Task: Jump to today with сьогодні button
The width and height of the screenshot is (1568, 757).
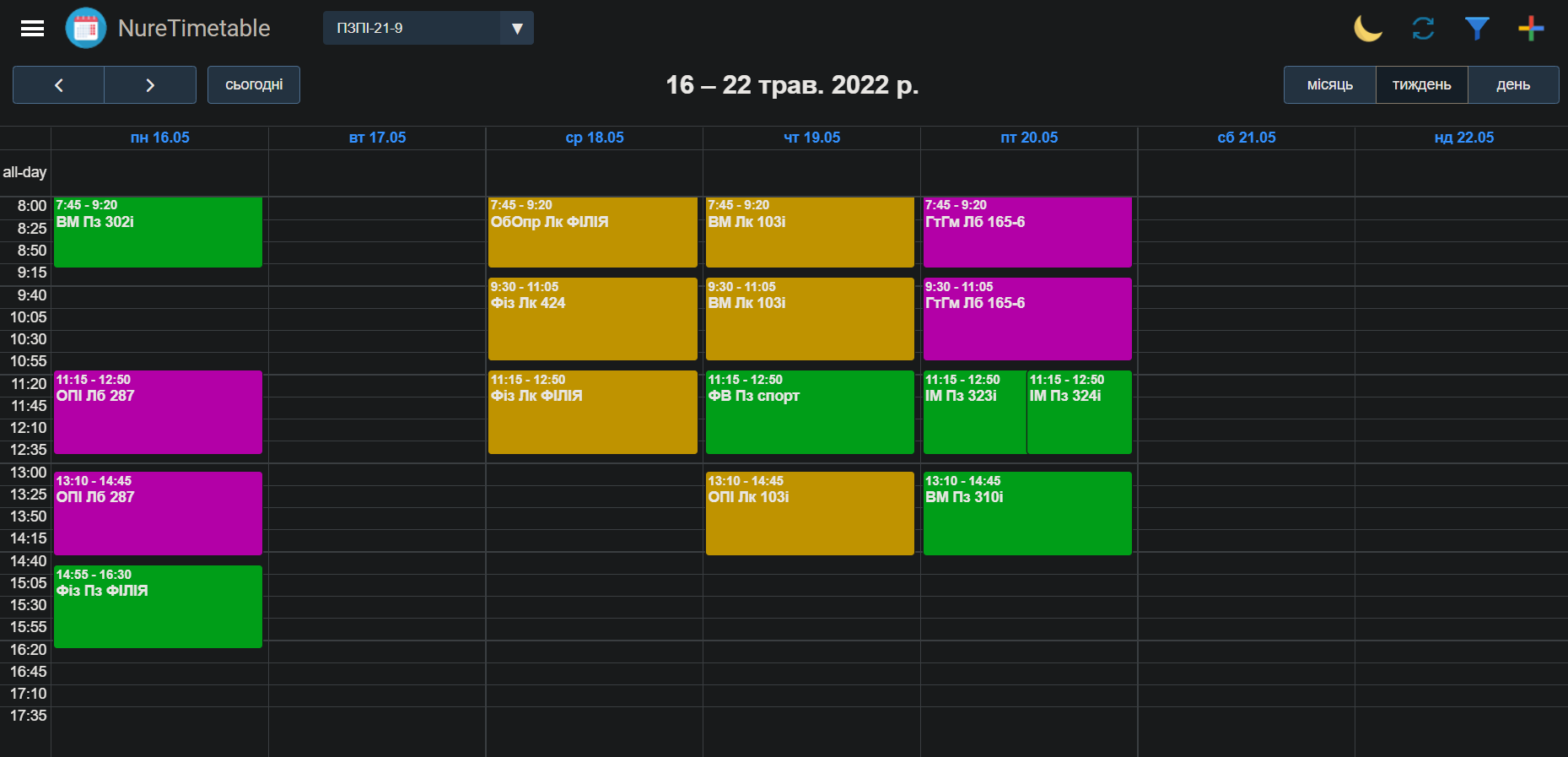Action: click(x=254, y=84)
